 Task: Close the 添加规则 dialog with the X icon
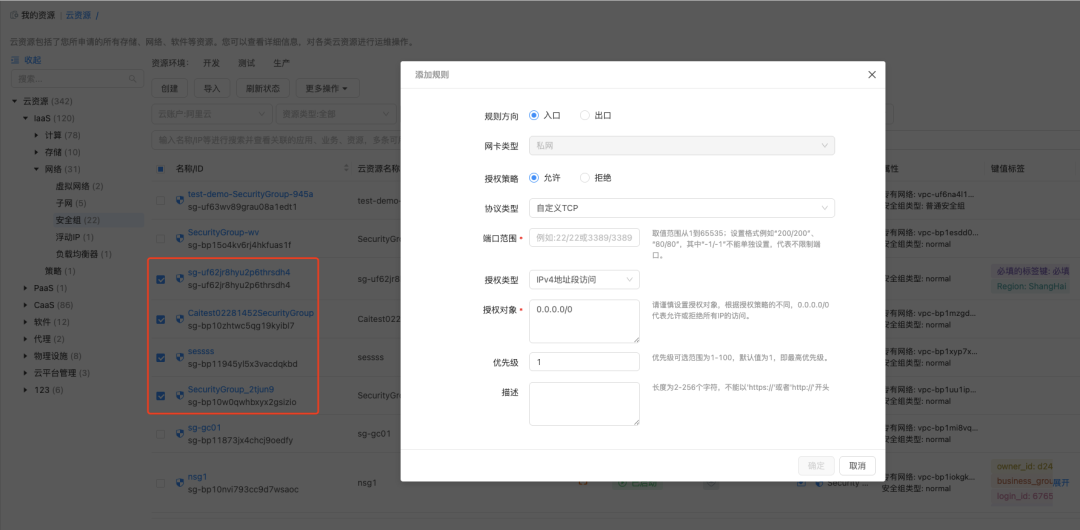(x=872, y=74)
